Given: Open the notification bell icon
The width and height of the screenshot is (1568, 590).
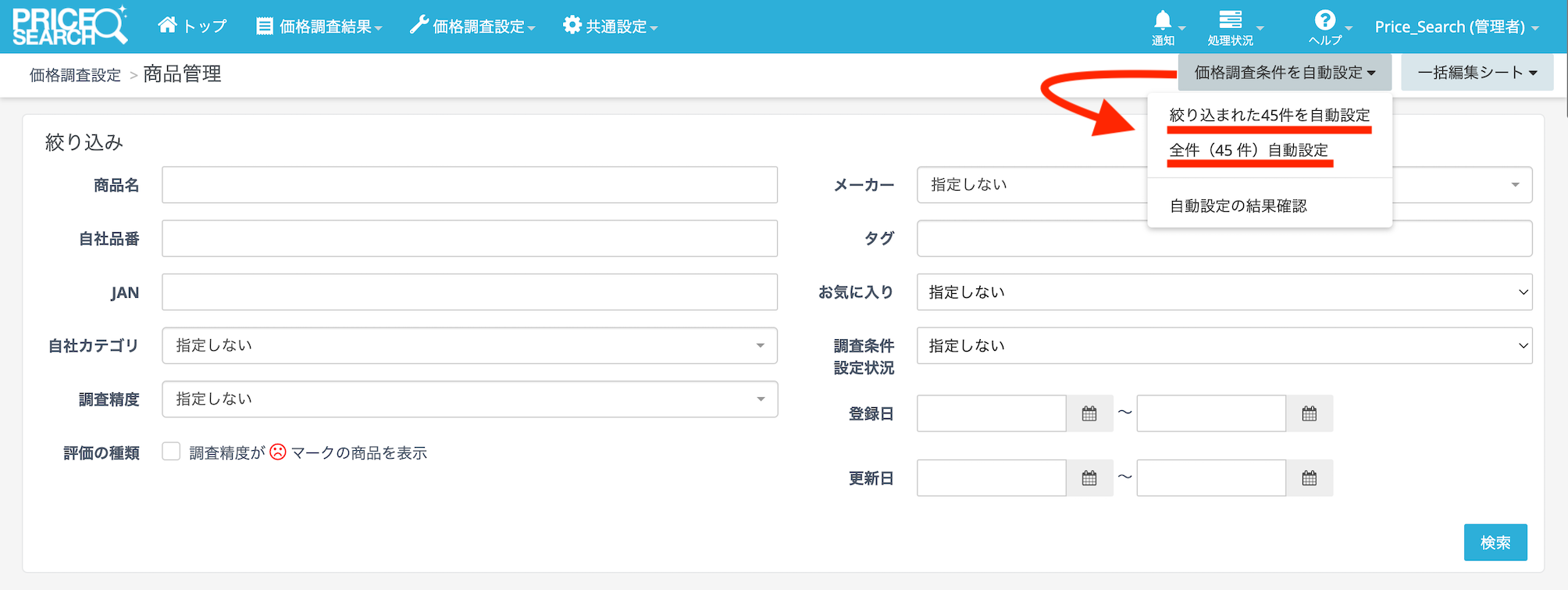Looking at the screenshot, I should click(x=1163, y=21).
